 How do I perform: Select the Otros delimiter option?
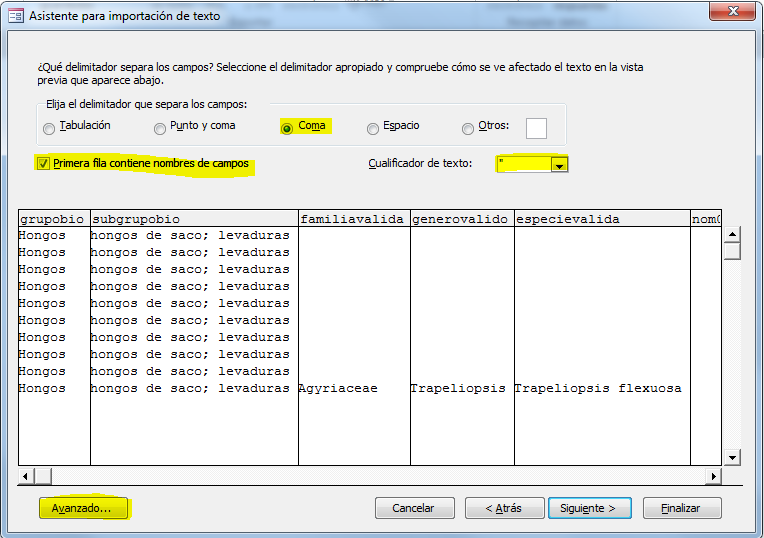tap(468, 128)
